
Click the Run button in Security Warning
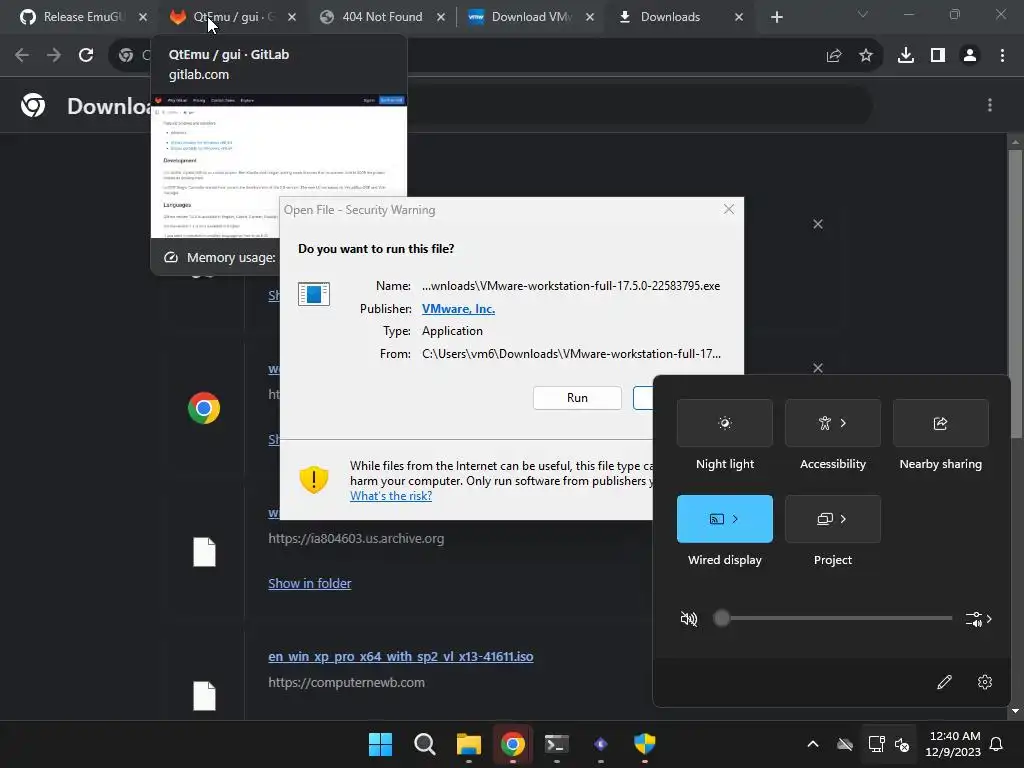coord(577,398)
